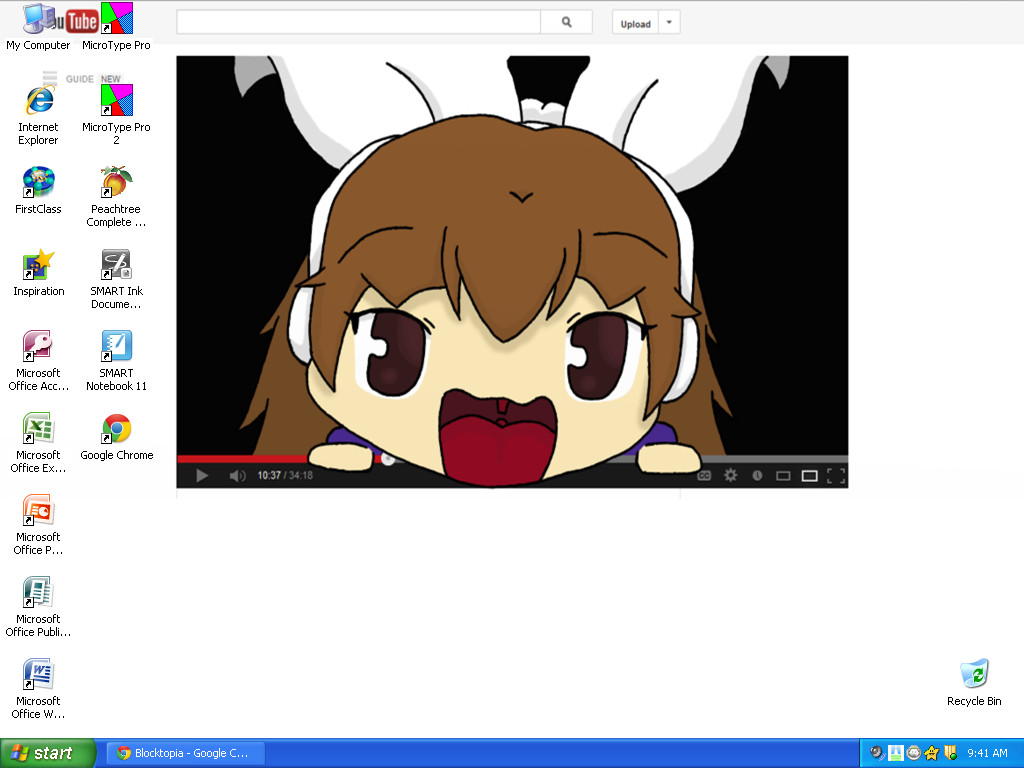Click the yellow star tray icon
Screen dimensions: 1024x768
932,753
